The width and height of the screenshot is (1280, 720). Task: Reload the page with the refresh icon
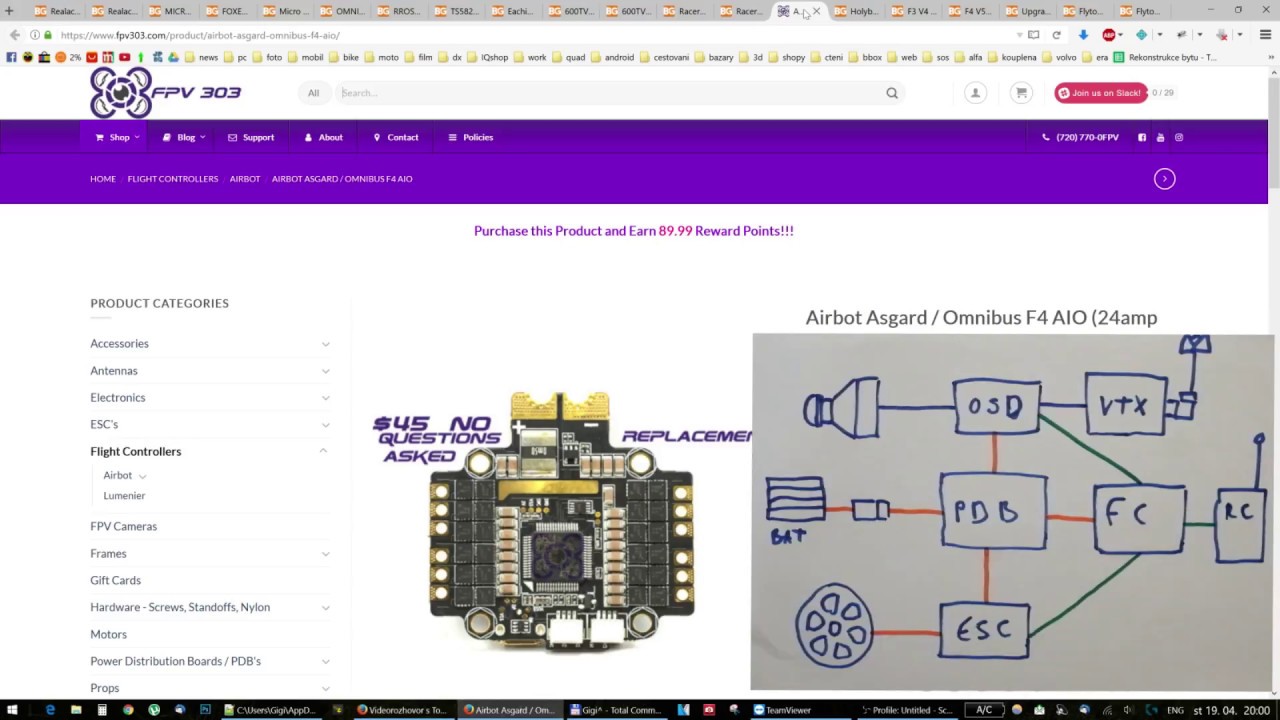1056,35
